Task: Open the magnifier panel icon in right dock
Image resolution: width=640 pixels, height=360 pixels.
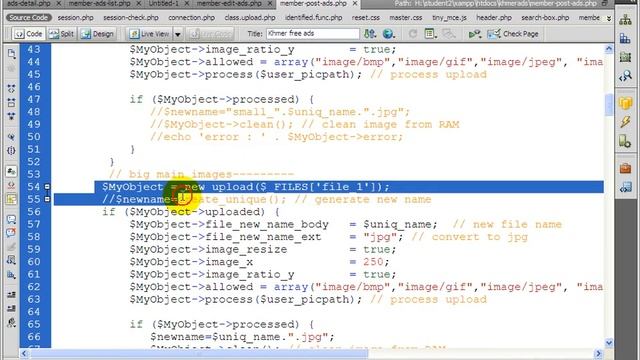Action: [x=625, y=76]
